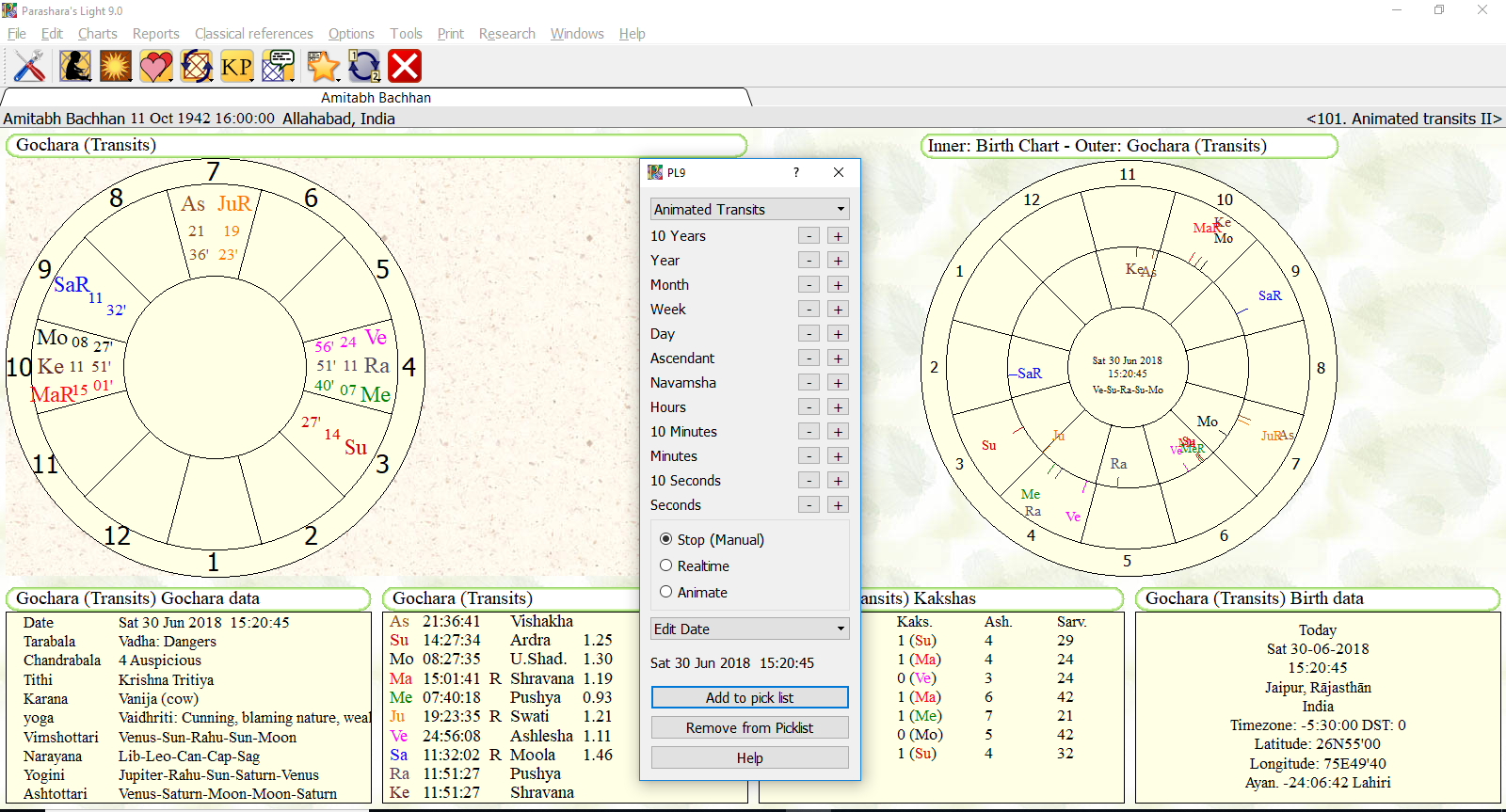Click Remove from Picklist button
This screenshot has width=1506, height=812.
click(x=750, y=727)
